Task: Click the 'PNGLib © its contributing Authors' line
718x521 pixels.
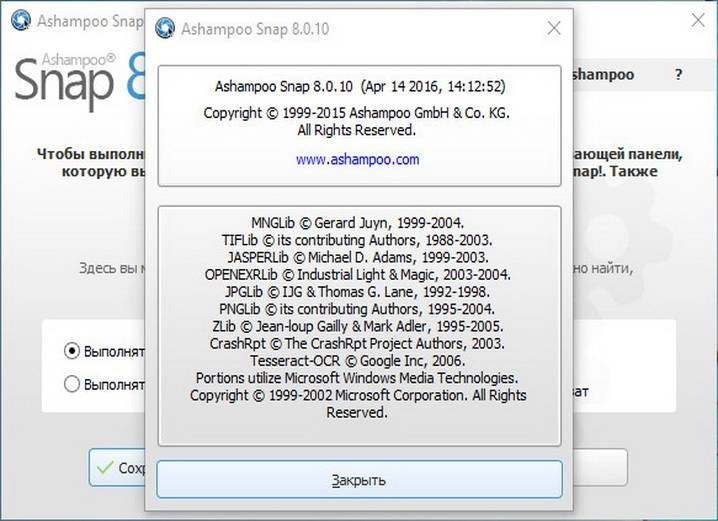Action: coord(357,309)
